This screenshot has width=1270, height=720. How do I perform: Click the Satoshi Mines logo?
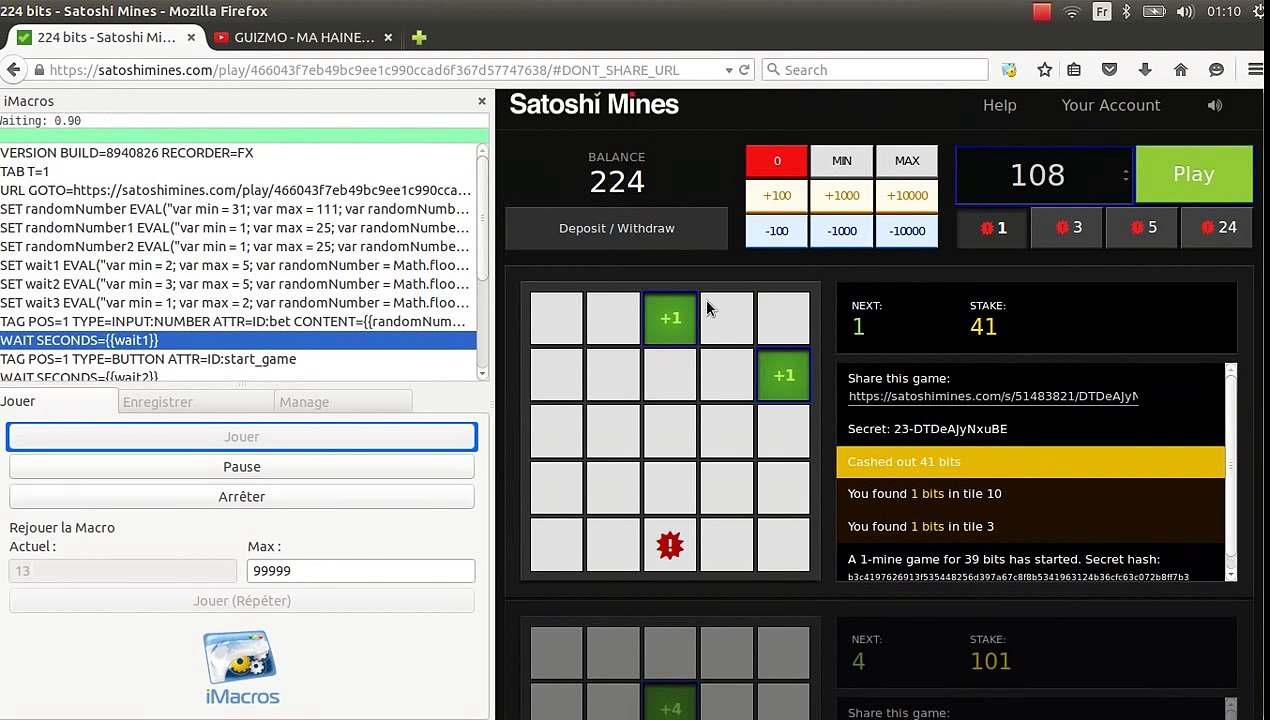[594, 104]
